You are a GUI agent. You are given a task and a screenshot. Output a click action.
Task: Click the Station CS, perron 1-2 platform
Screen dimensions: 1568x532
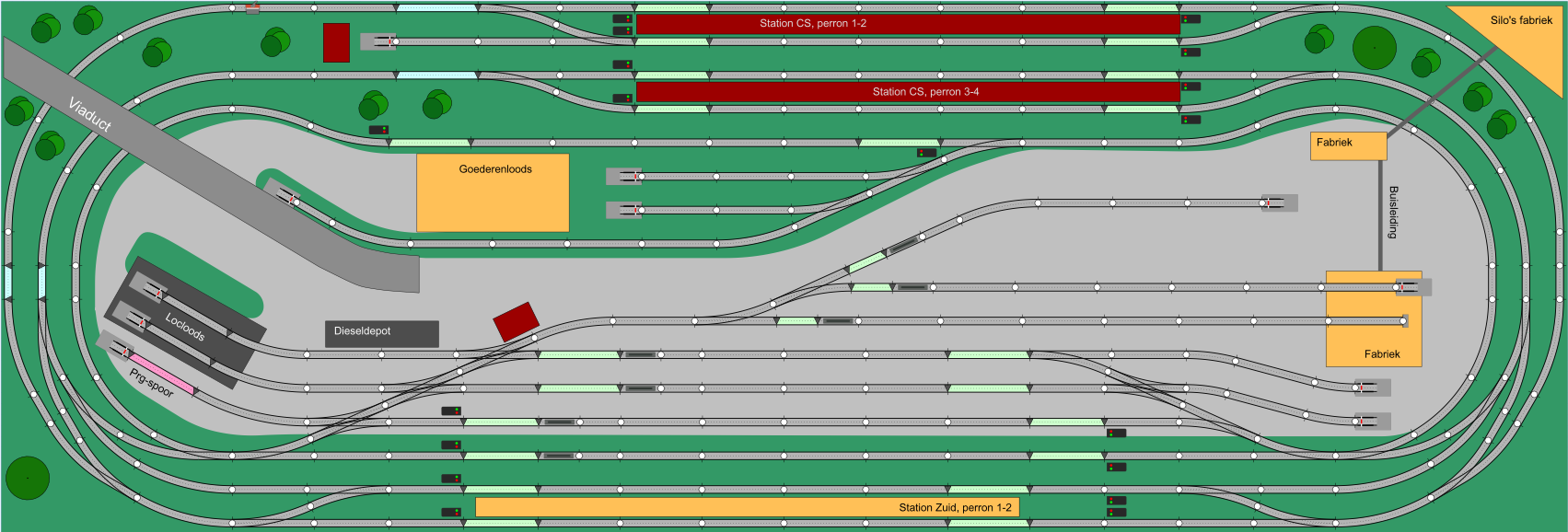(907, 24)
